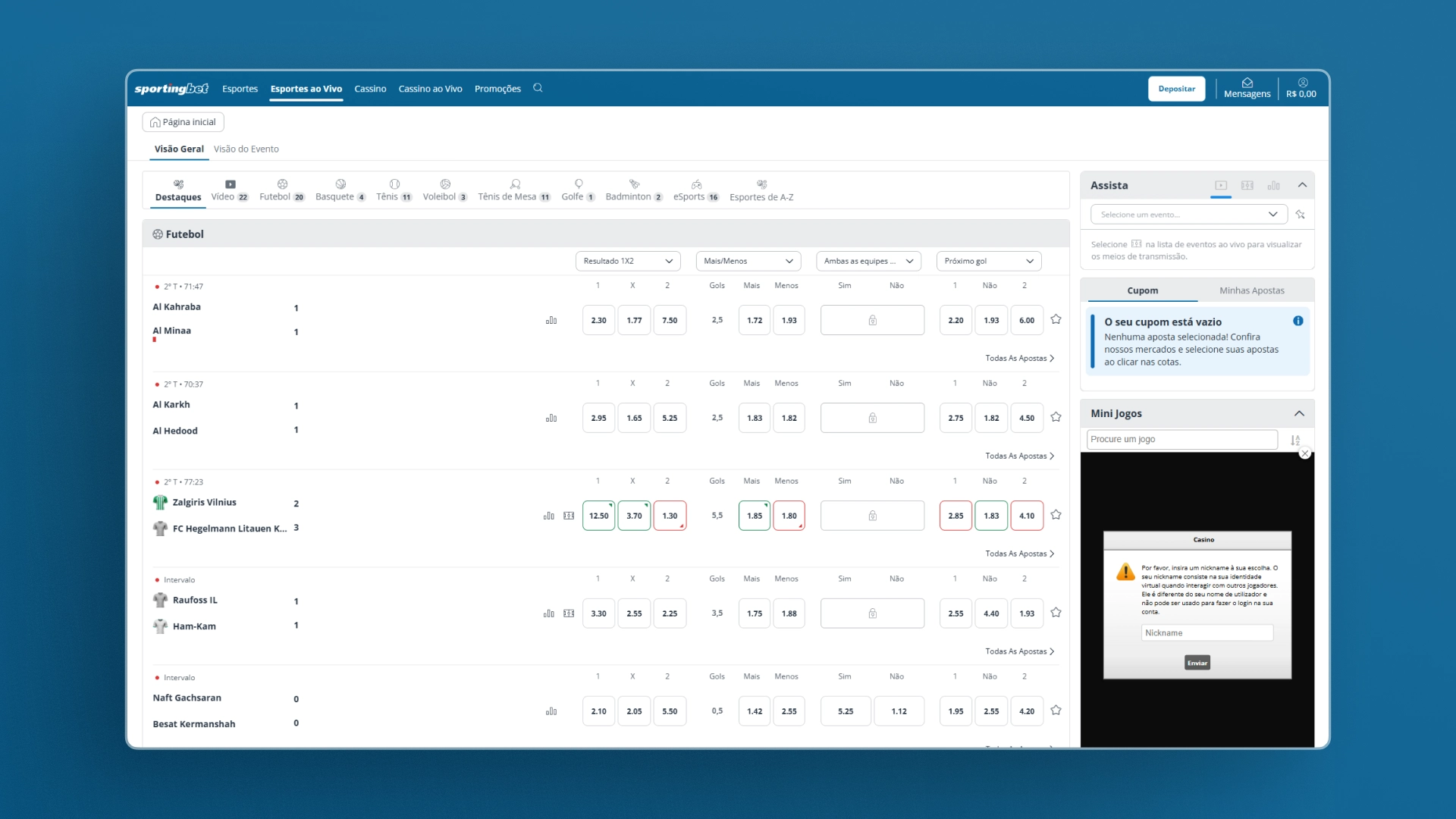Switch to Visão do Evento tab

[x=246, y=149]
